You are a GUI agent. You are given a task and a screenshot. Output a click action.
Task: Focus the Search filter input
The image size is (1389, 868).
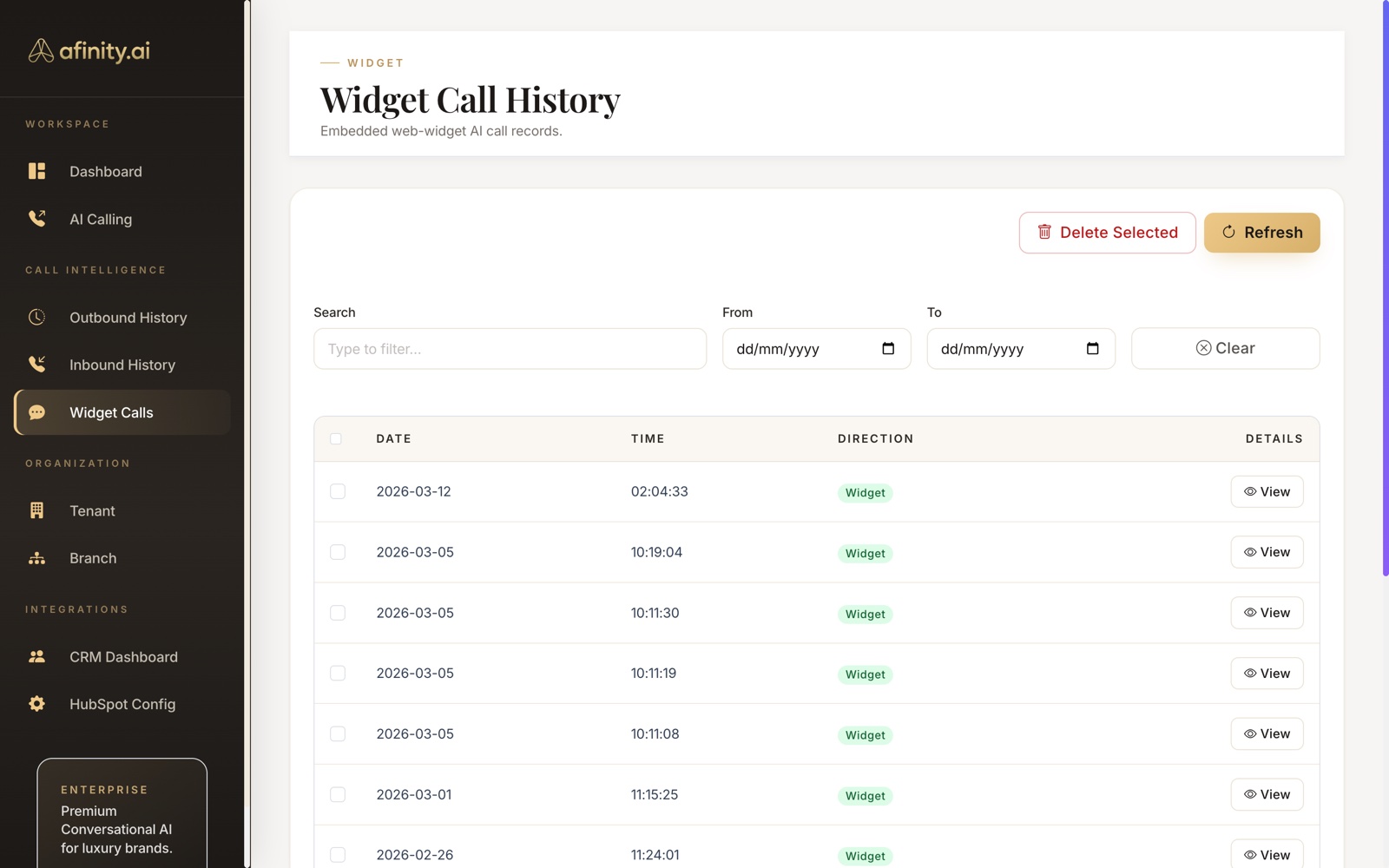coord(510,348)
